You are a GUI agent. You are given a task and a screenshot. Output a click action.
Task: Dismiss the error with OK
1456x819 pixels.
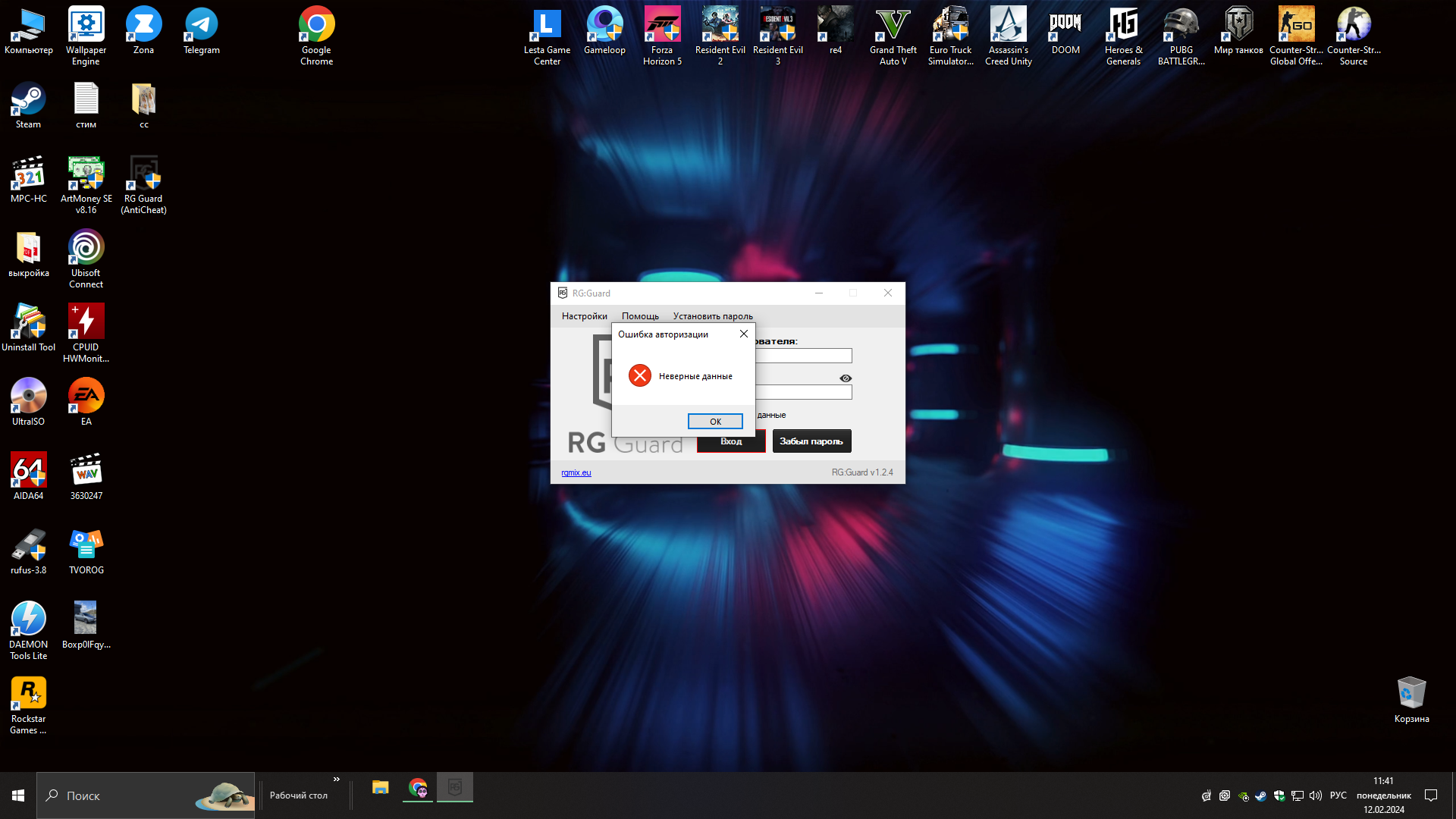click(x=715, y=421)
